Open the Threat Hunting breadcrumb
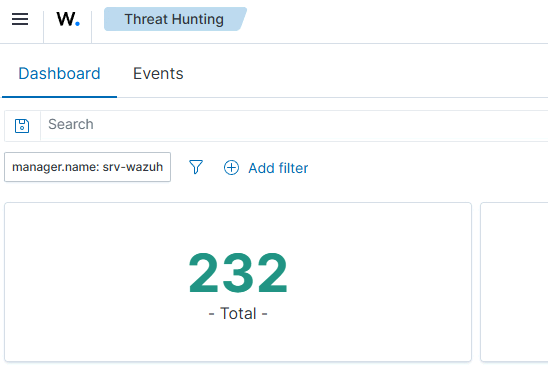Viewport: 548px width, 369px height. point(174,19)
